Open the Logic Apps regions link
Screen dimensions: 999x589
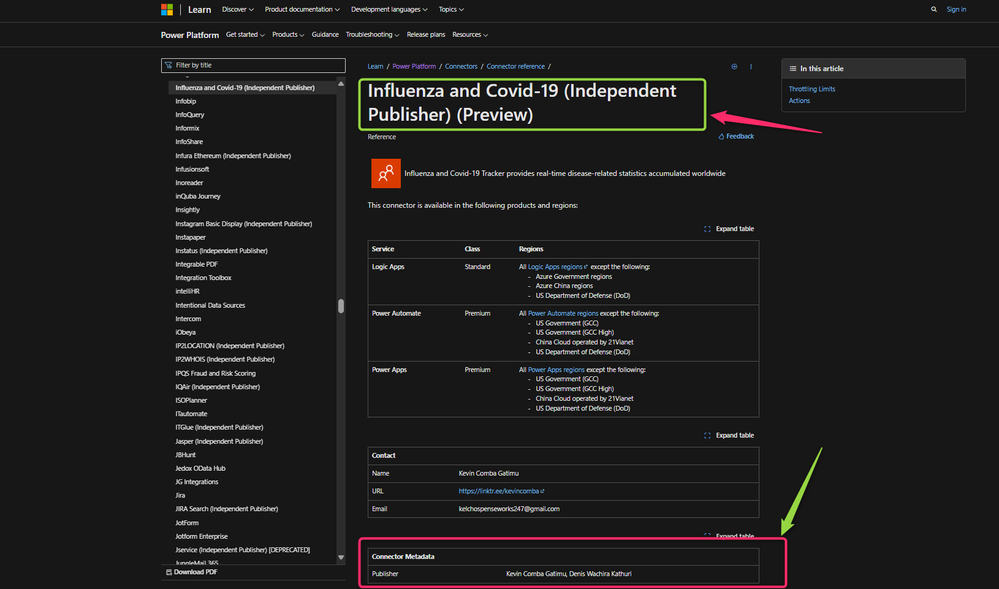coord(557,267)
